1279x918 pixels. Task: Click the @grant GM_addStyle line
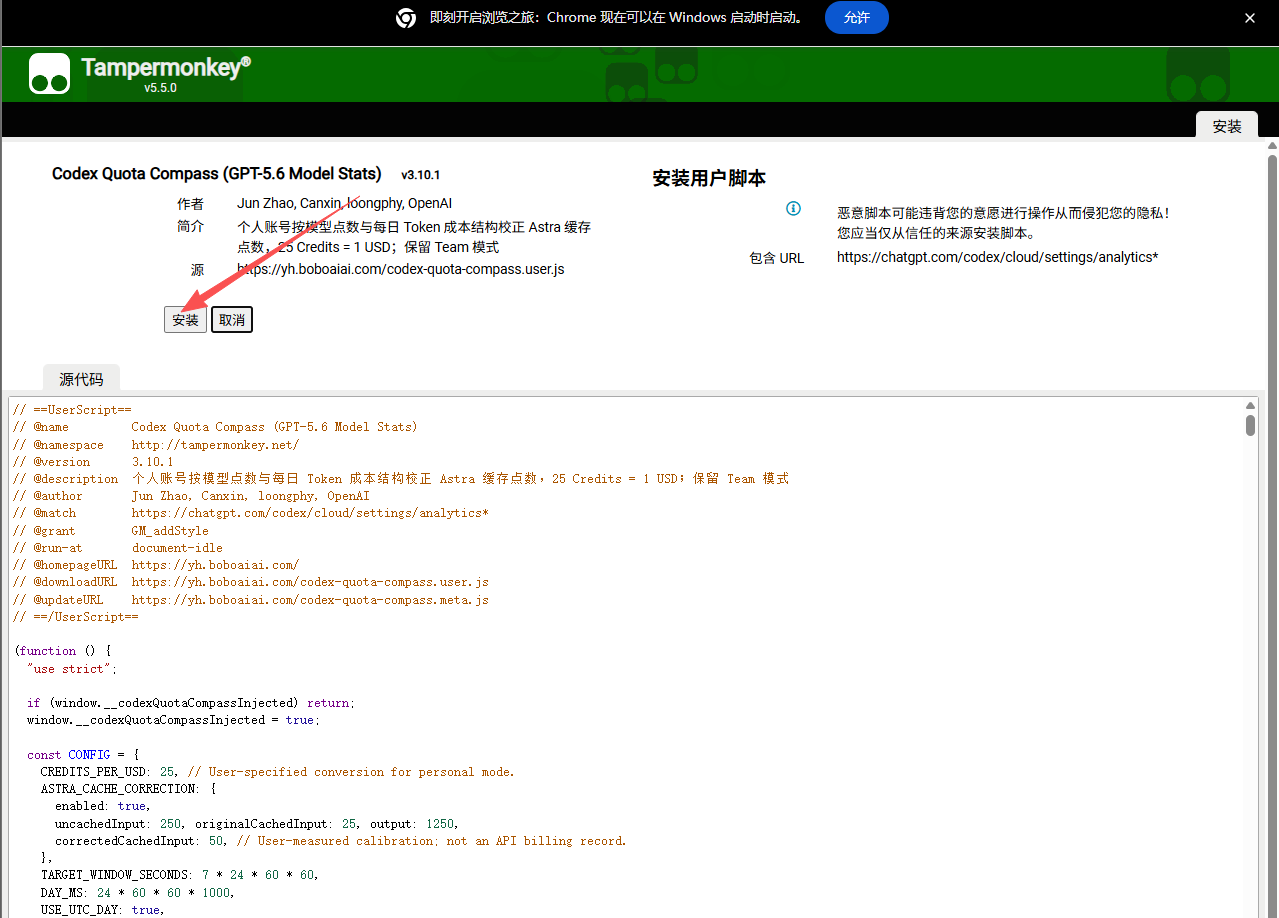111,531
